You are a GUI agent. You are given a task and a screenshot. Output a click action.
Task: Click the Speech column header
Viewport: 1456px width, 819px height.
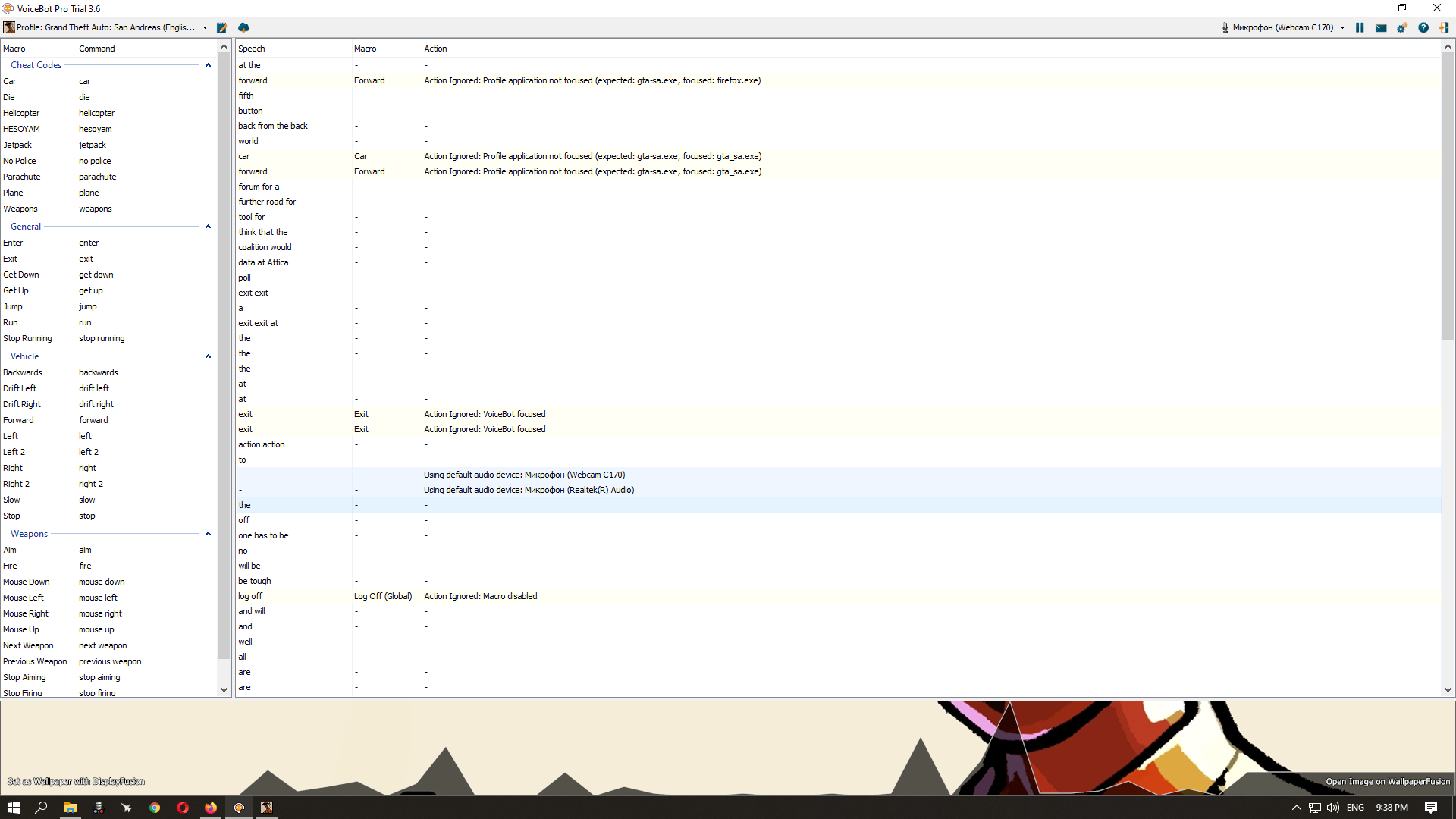click(x=252, y=49)
